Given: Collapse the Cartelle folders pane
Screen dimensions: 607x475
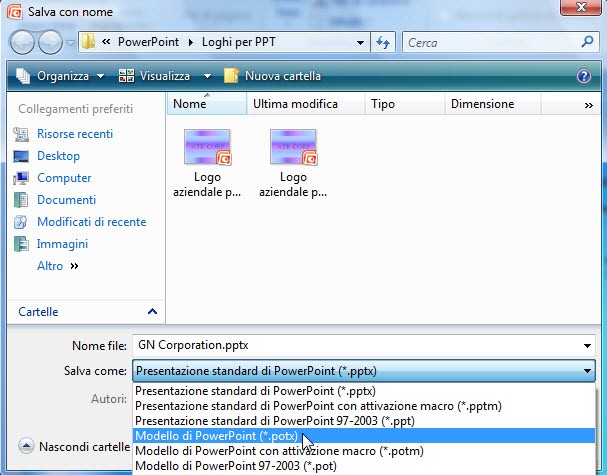Looking at the screenshot, I should tap(152, 312).
